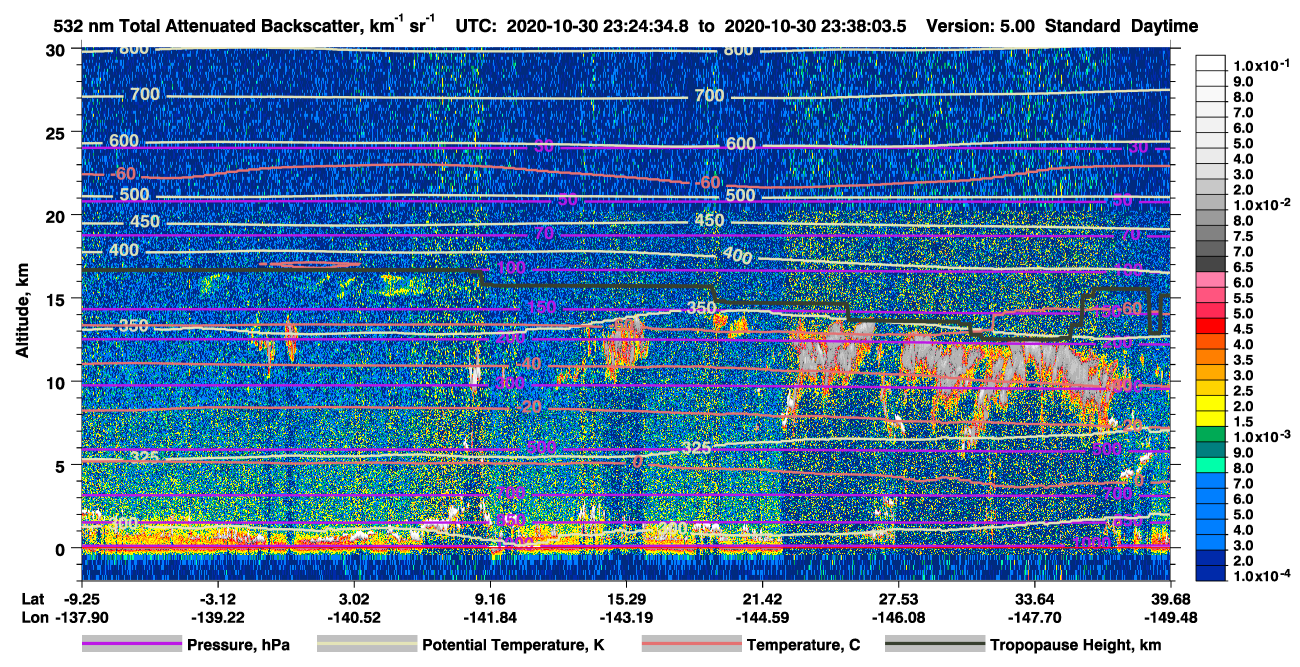Screen dimensions: 1300x667
Task: Click the end time '2020-10-30 23:38:03.5'
Action: pos(815,25)
